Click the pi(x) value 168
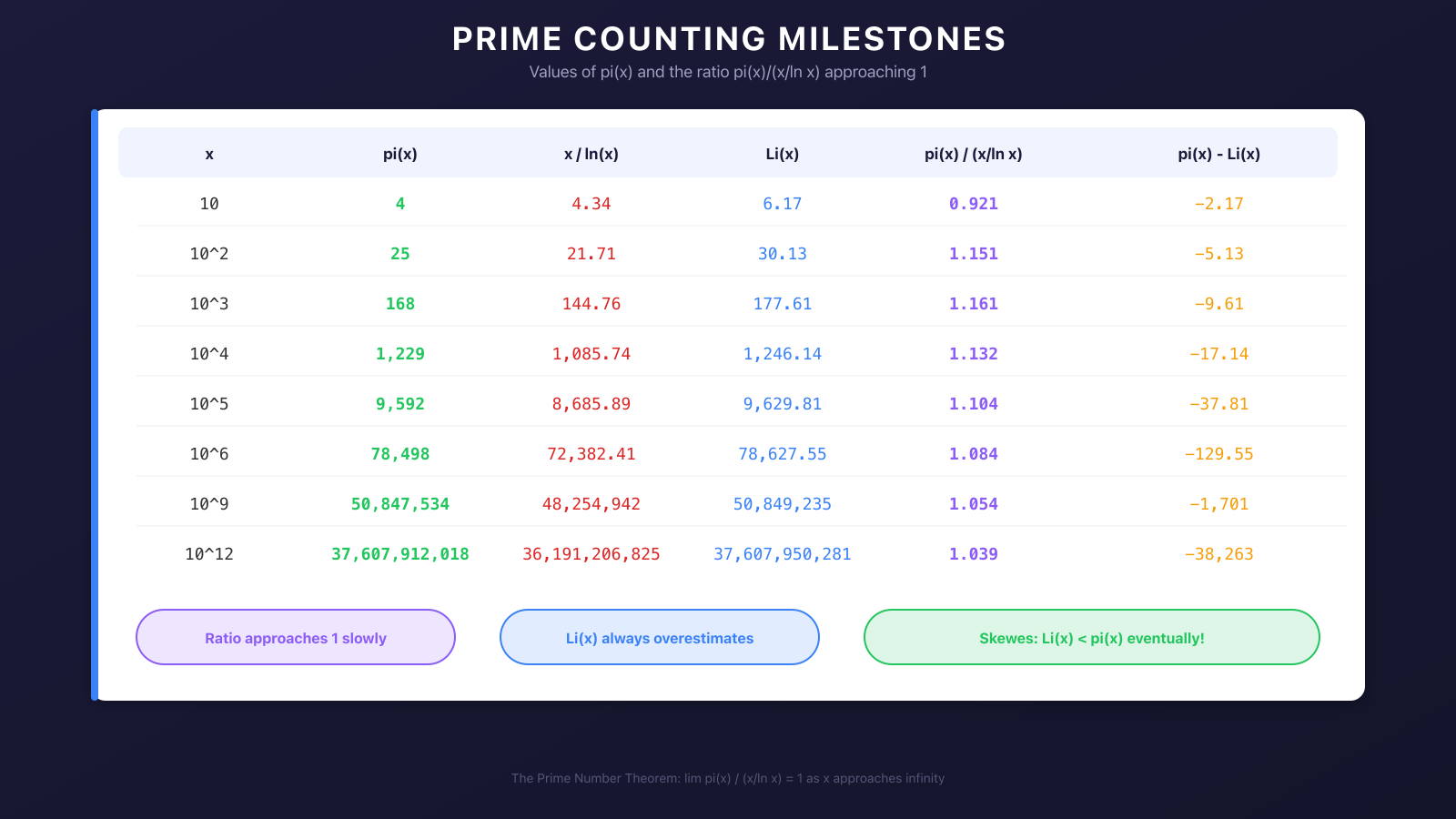This screenshot has width=1456, height=819. click(400, 304)
